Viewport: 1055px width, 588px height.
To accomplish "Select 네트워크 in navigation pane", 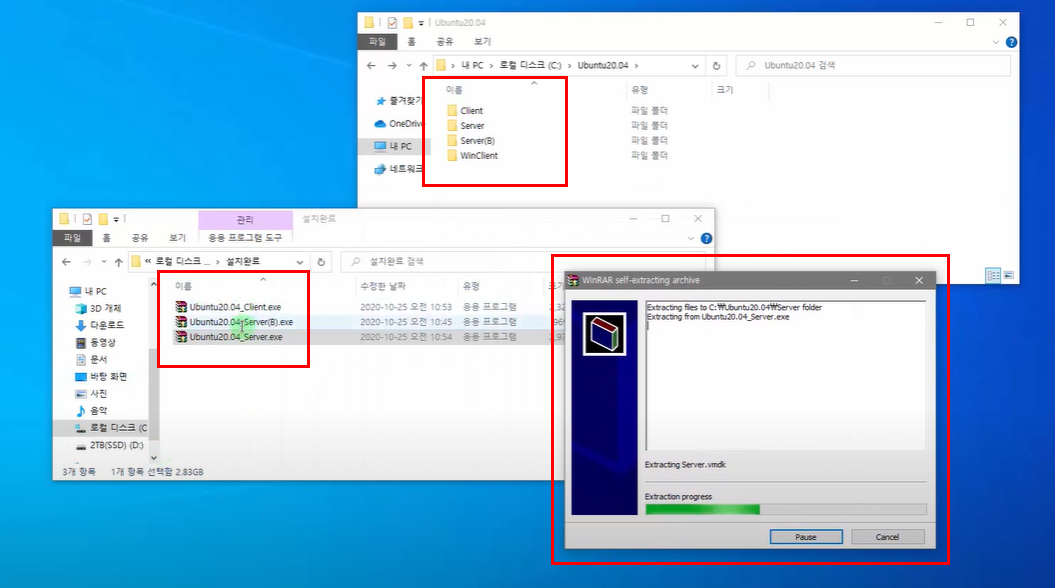I will click(x=398, y=169).
